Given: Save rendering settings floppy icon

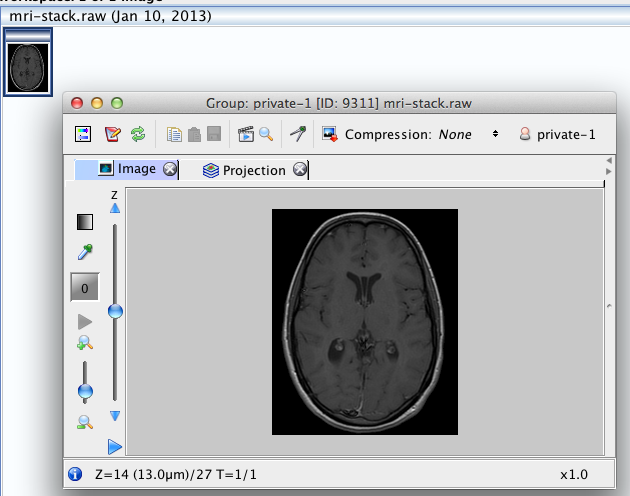Looking at the screenshot, I should pyautogui.click(x=214, y=134).
